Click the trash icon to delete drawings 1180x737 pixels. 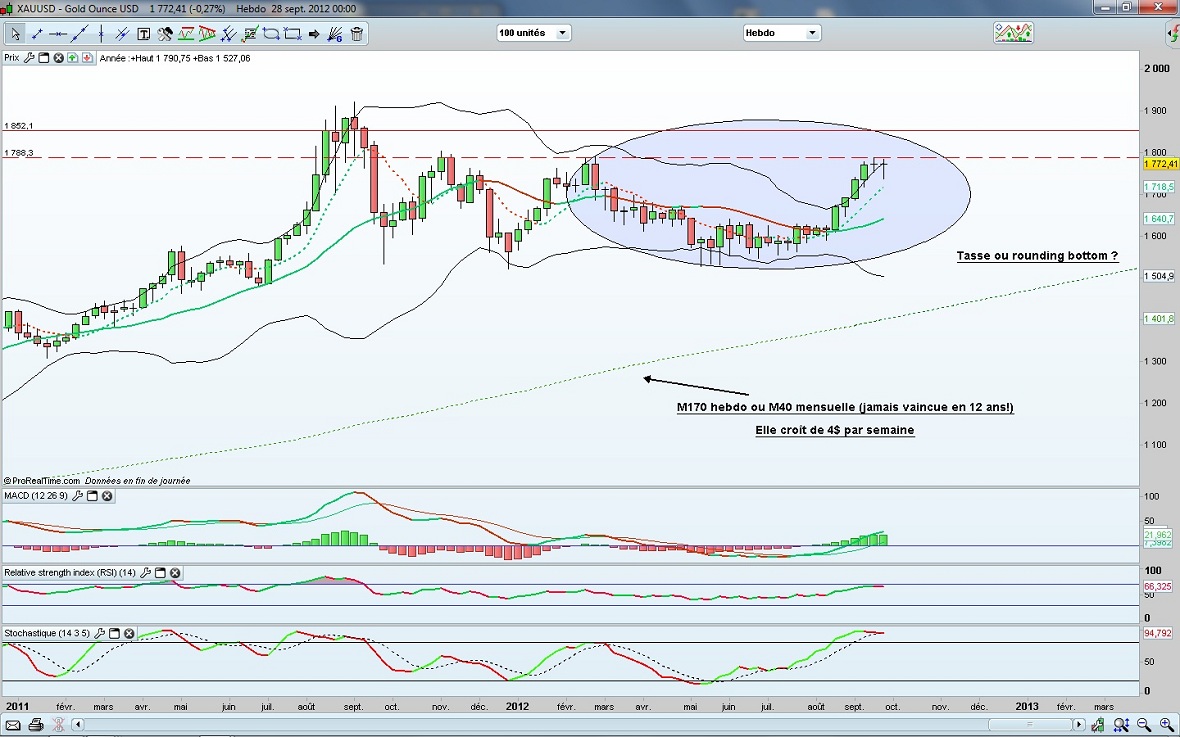point(357,34)
